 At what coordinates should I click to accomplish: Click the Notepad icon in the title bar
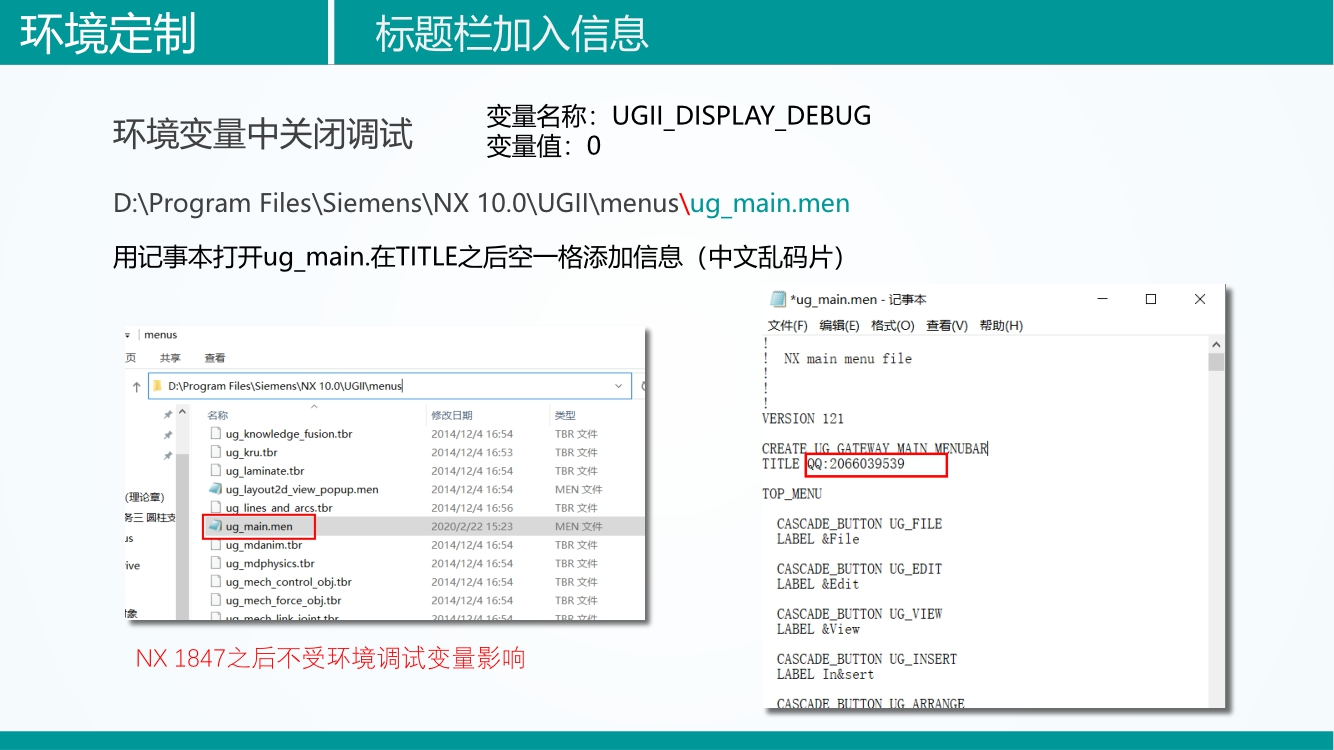[778, 299]
